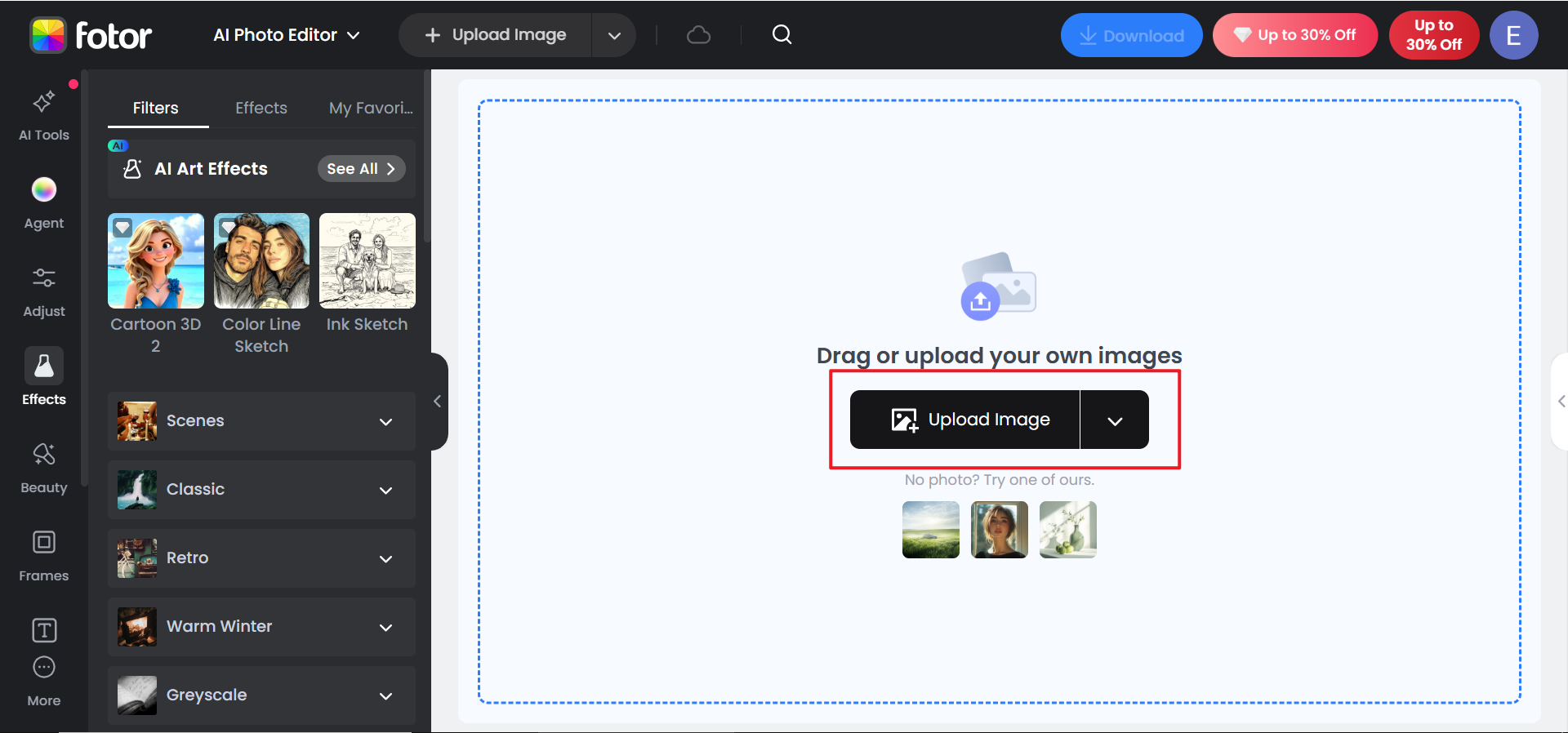The width and height of the screenshot is (1568, 733).
Task: Click the blue Download button
Action: click(1131, 35)
